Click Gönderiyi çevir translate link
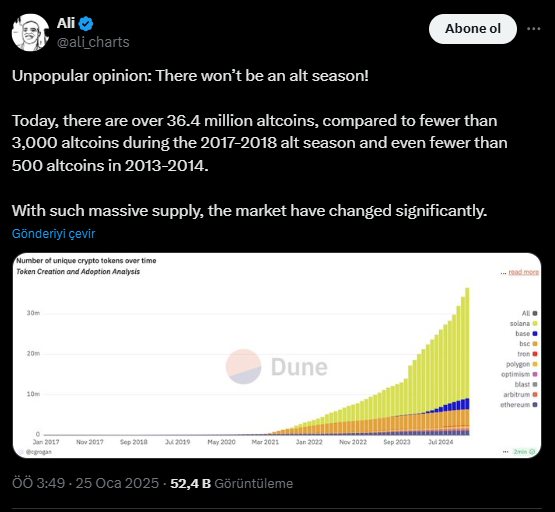Viewport: 555px width, 512px height. tap(53, 234)
